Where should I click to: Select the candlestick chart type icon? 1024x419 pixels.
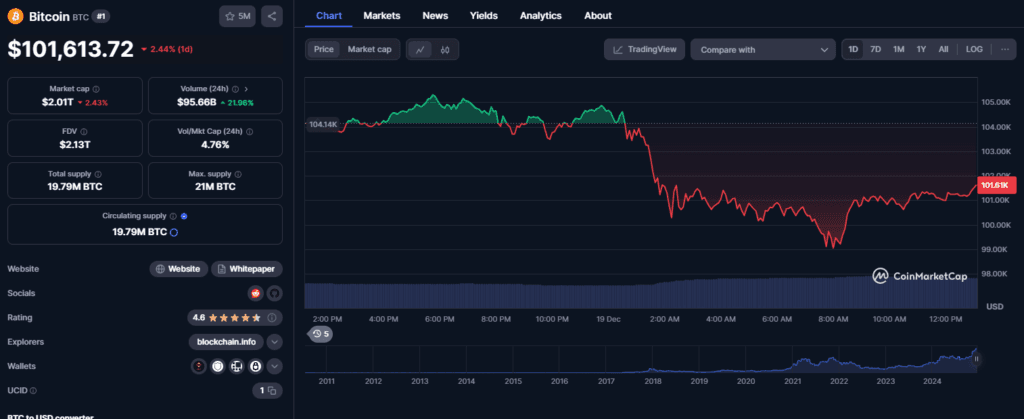445,50
